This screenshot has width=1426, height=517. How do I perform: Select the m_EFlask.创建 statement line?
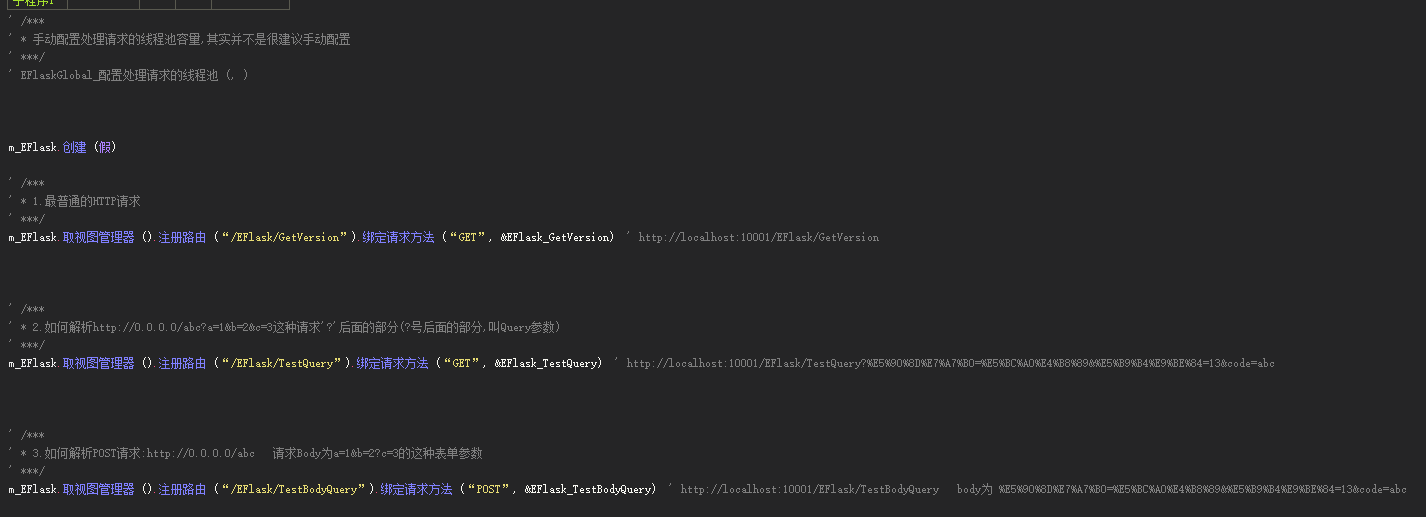[62, 147]
